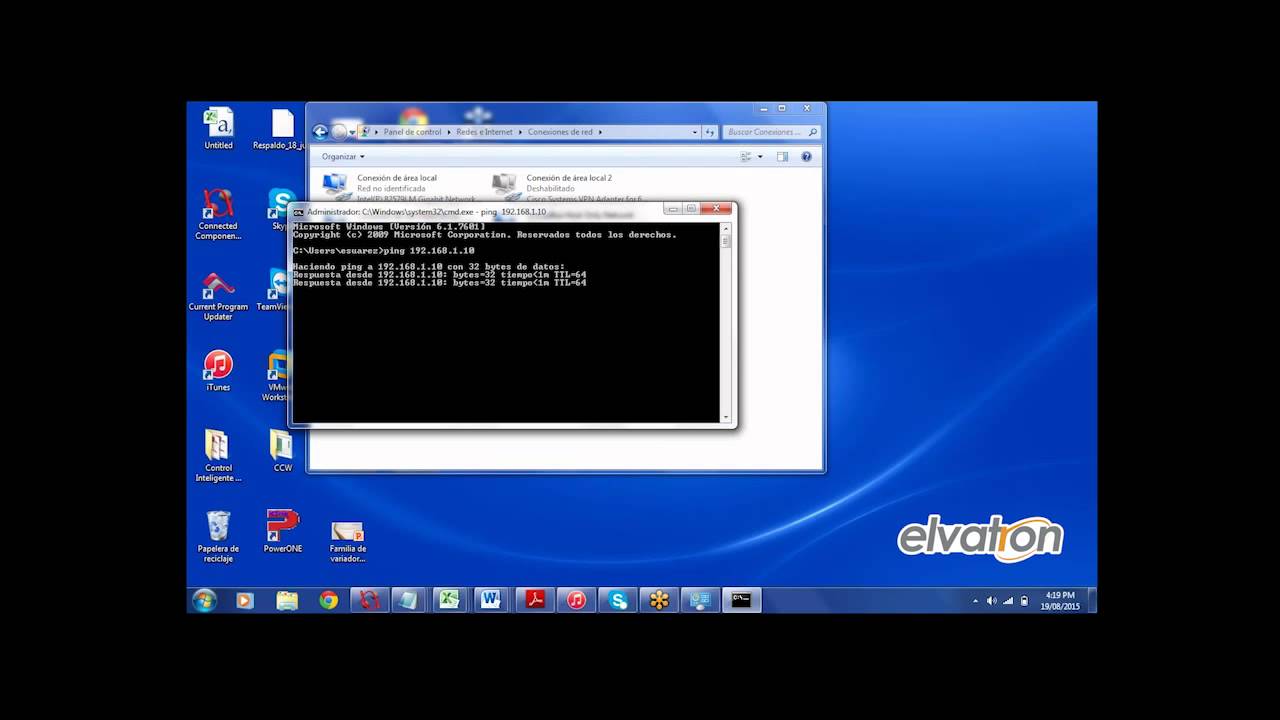Screen dimensions: 1280x720
Task: Open the recent pages dropdown in Explorer
Action: (x=354, y=132)
